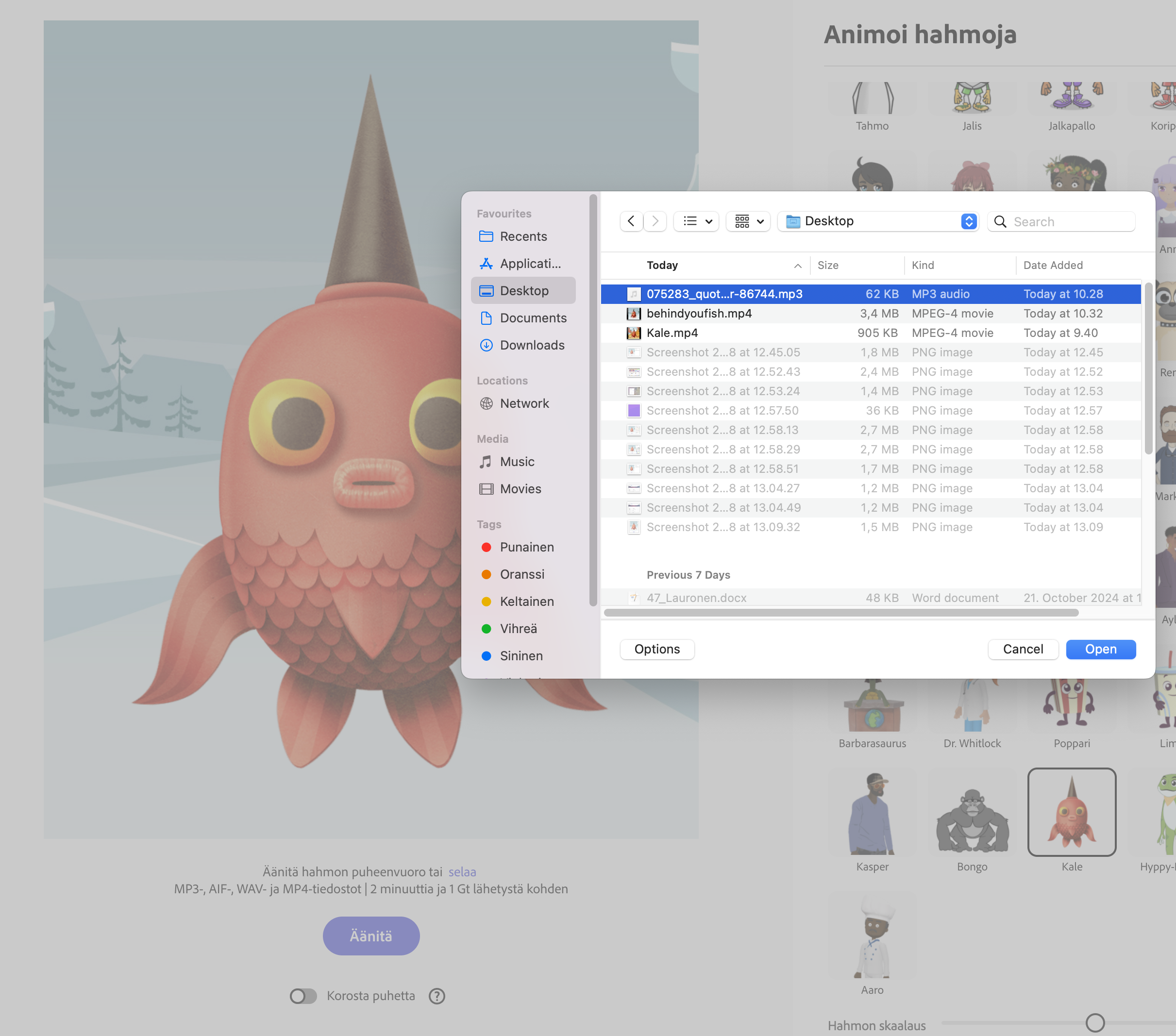Click the Open button
This screenshot has height=1036, width=1176.
[1100, 649]
